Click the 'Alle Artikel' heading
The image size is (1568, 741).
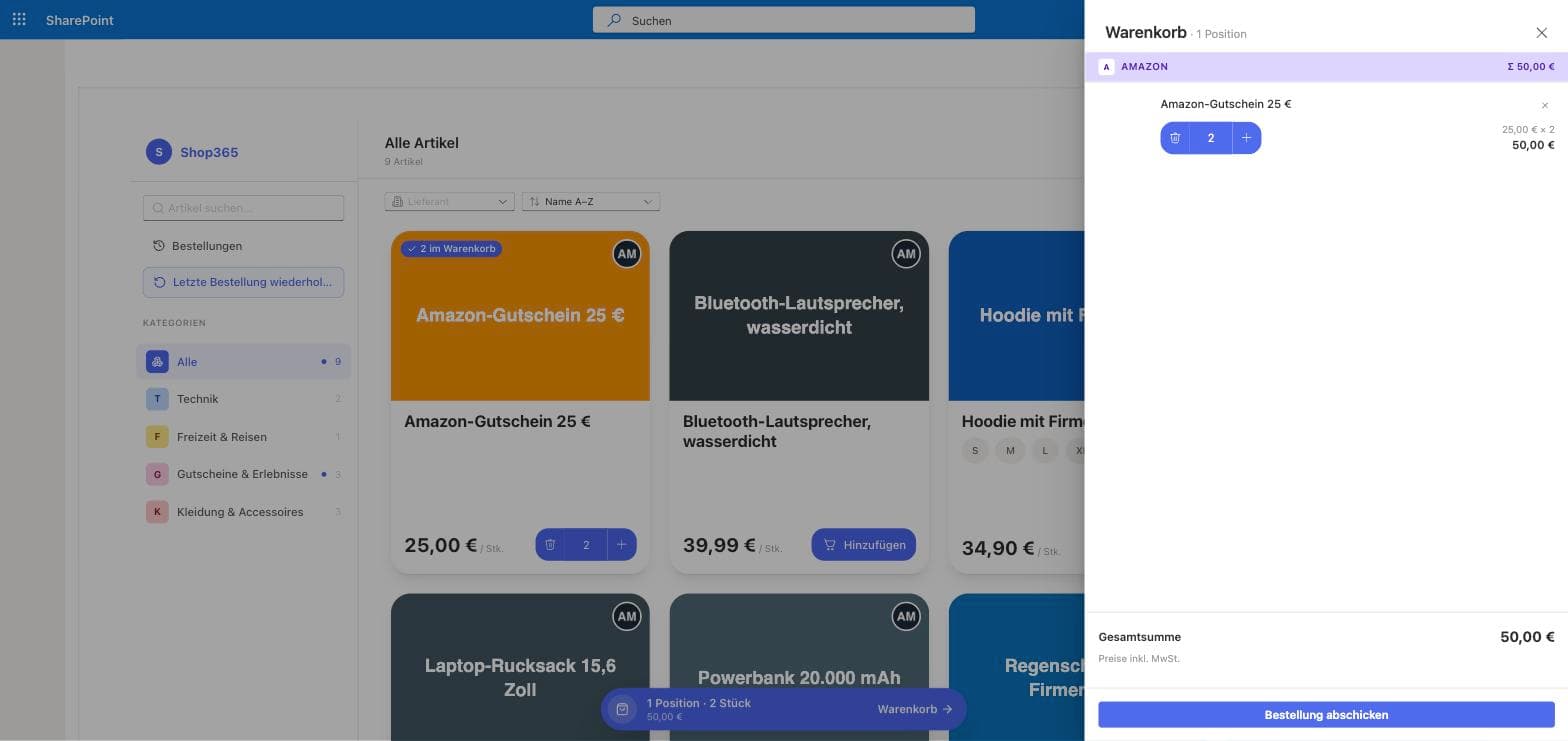point(422,143)
